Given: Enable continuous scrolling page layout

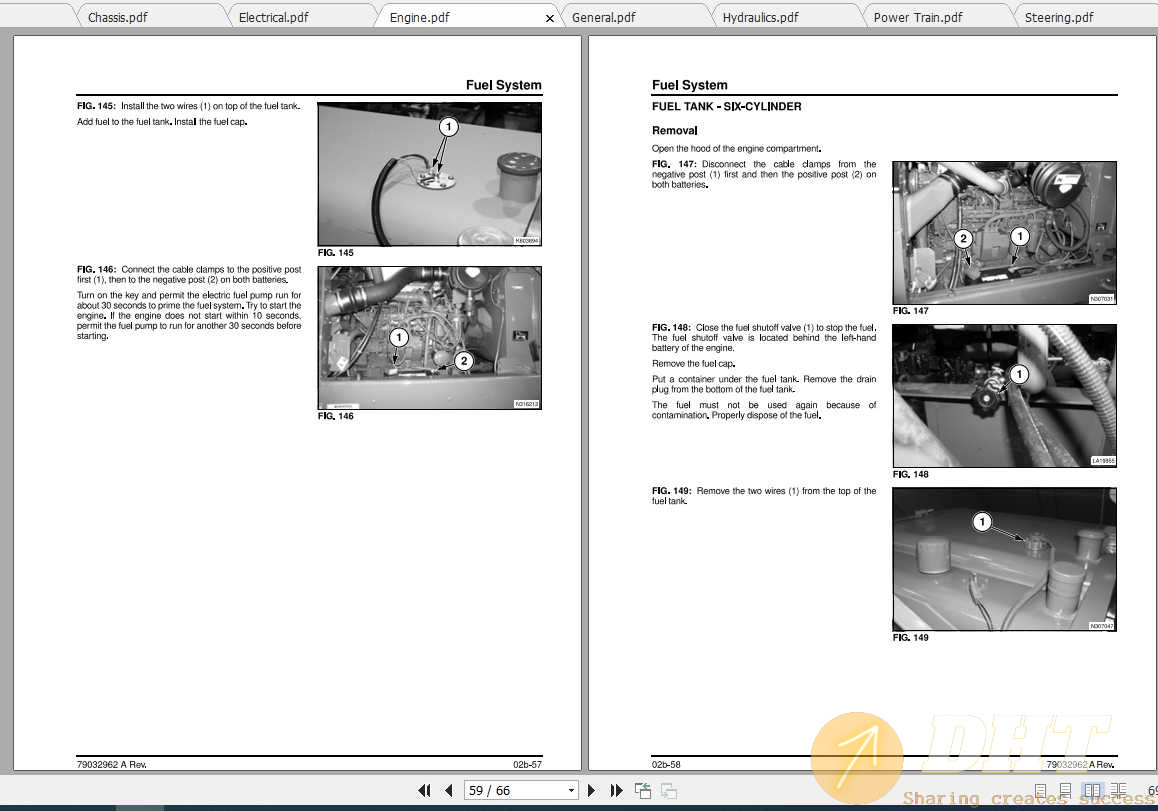Looking at the screenshot, I should (1064, 790).
